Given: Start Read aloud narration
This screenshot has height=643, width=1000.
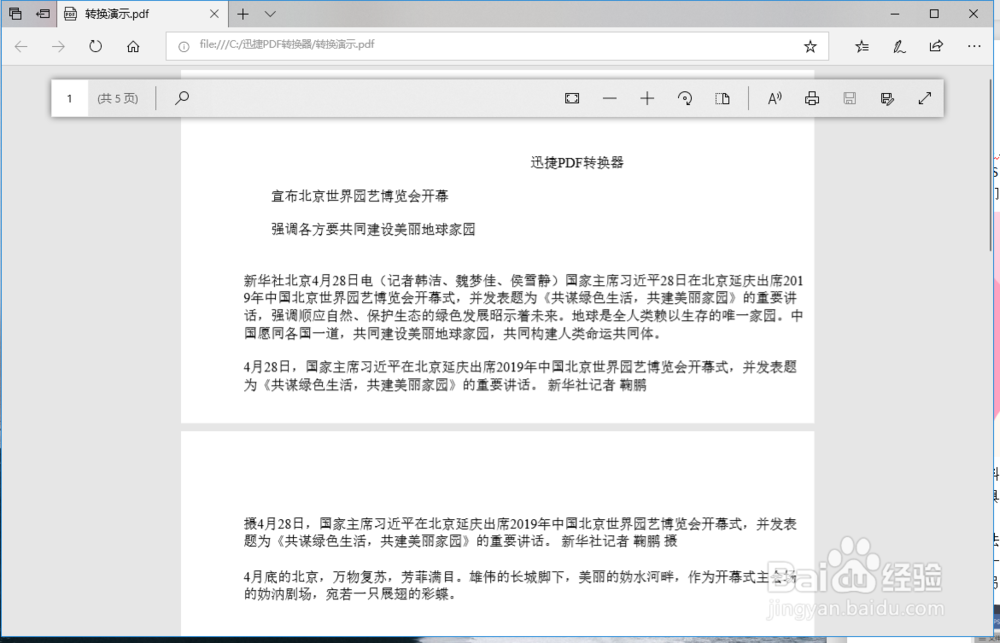Looking at the screenshot, I should 774,98.
